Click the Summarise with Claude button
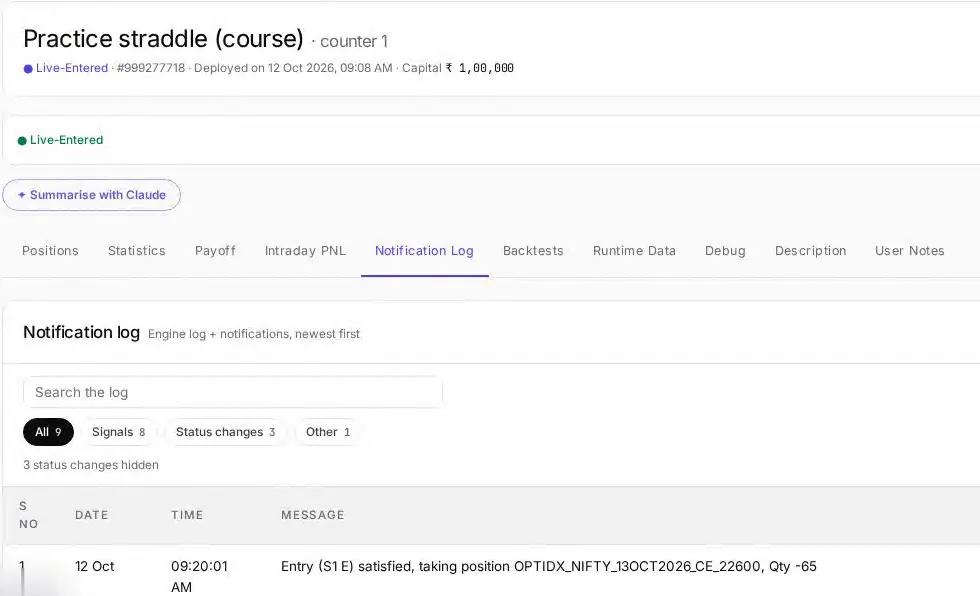The image size is (980, 596). click(91, 195)
